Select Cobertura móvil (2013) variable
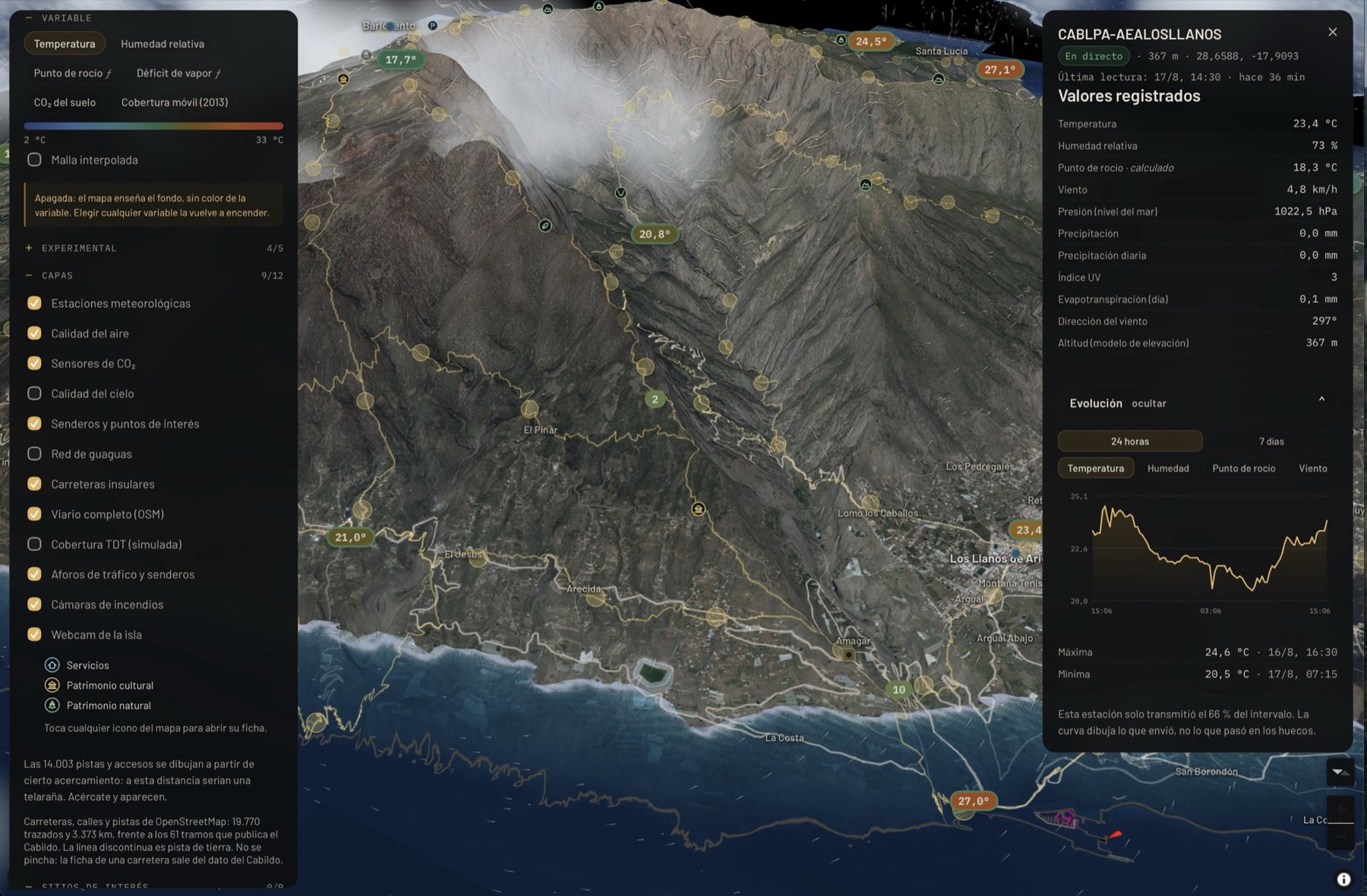Viewport: 1367px width, 896px height. click(x=175, y=103)
